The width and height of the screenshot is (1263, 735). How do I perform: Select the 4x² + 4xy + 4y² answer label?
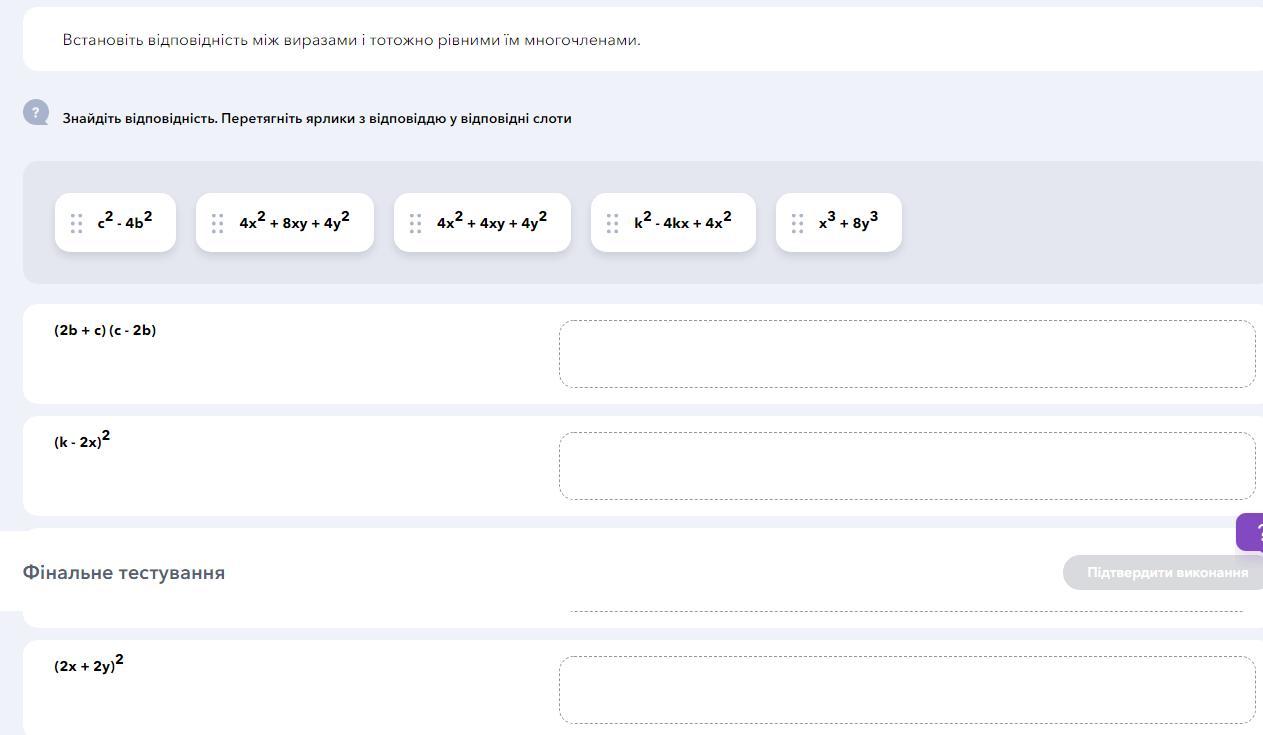[x=482, y=222]
